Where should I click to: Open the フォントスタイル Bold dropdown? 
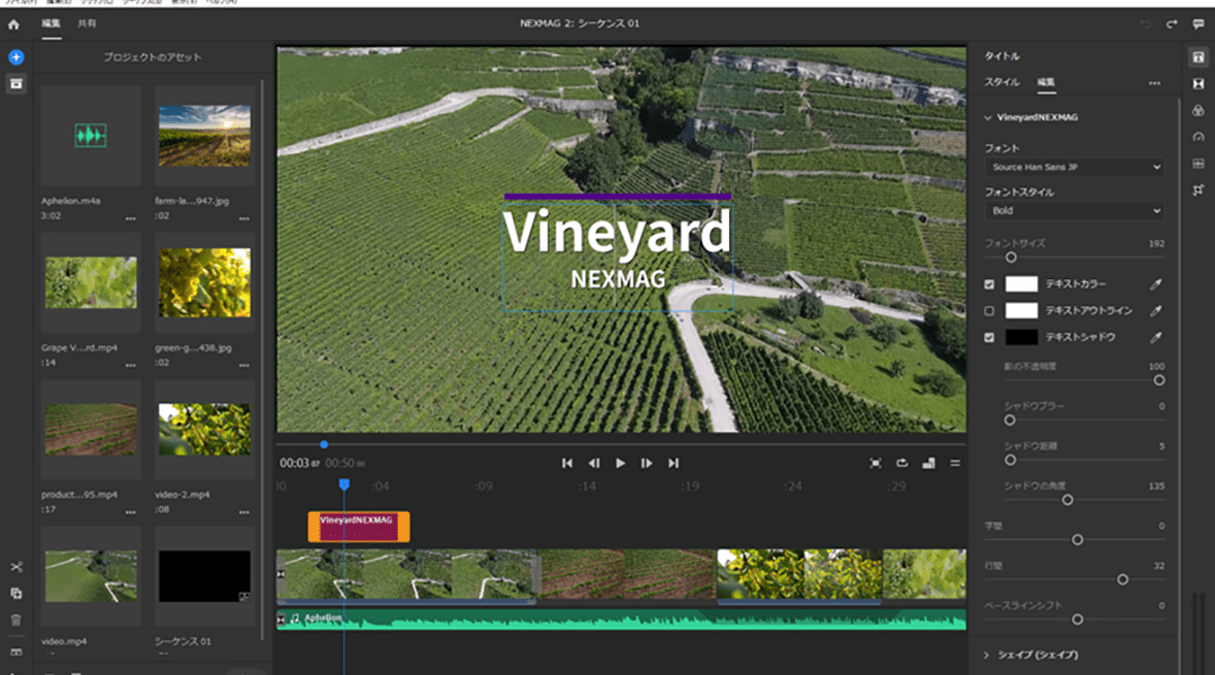[x=1074, y=211]
